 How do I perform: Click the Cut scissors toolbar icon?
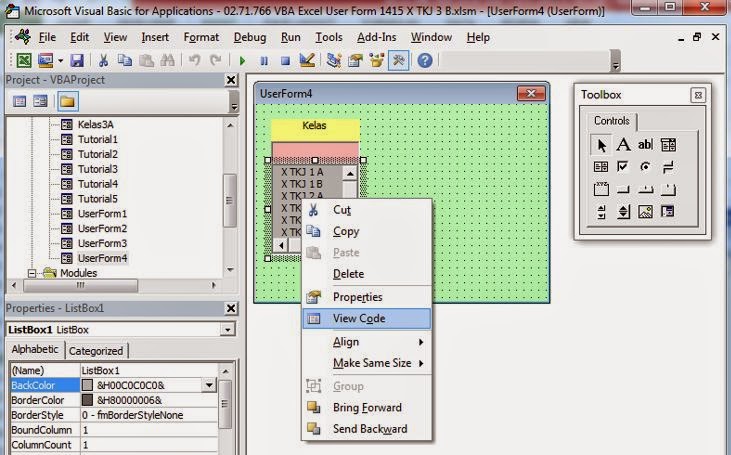click(x=103, y=61)
